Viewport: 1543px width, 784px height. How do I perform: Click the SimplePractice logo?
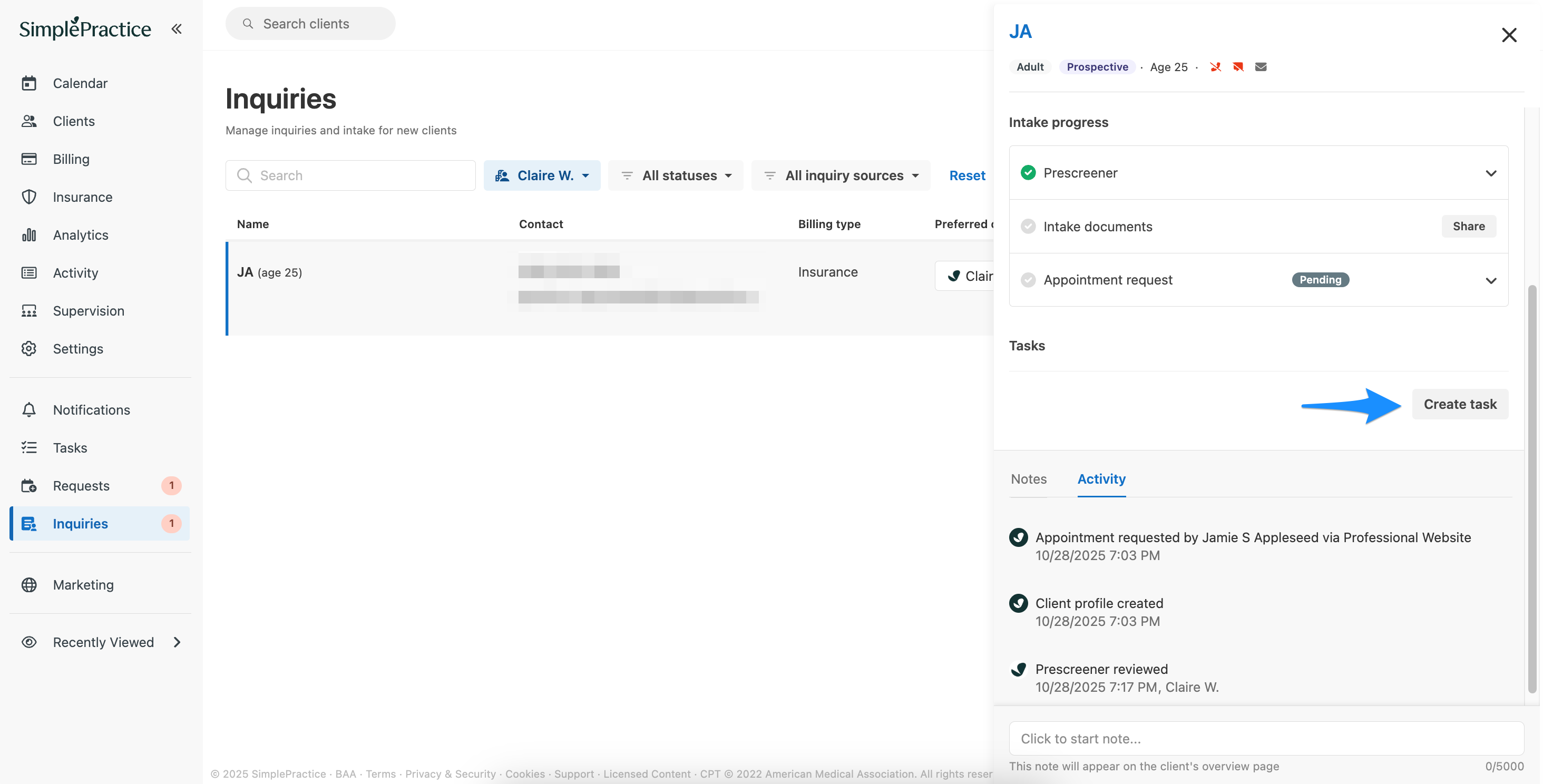coord(85,28)
